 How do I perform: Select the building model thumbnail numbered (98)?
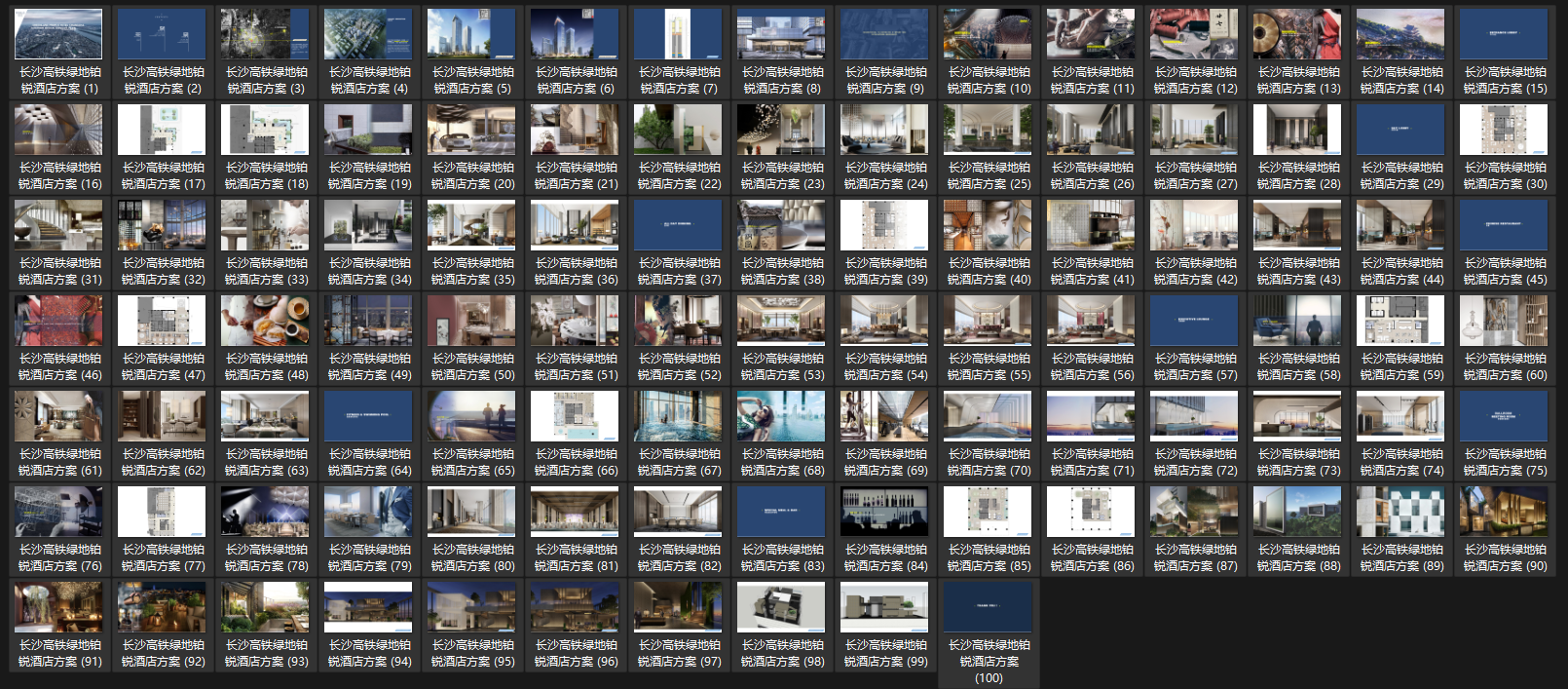pyautogui.click(x=782, y=608)
